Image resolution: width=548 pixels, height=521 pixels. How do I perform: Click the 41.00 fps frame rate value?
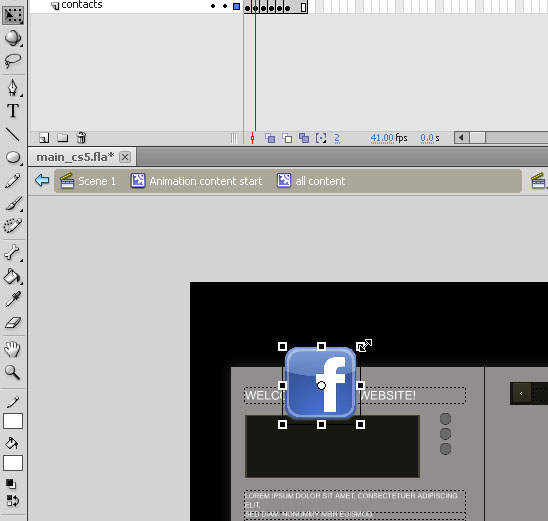click(382, 138)
